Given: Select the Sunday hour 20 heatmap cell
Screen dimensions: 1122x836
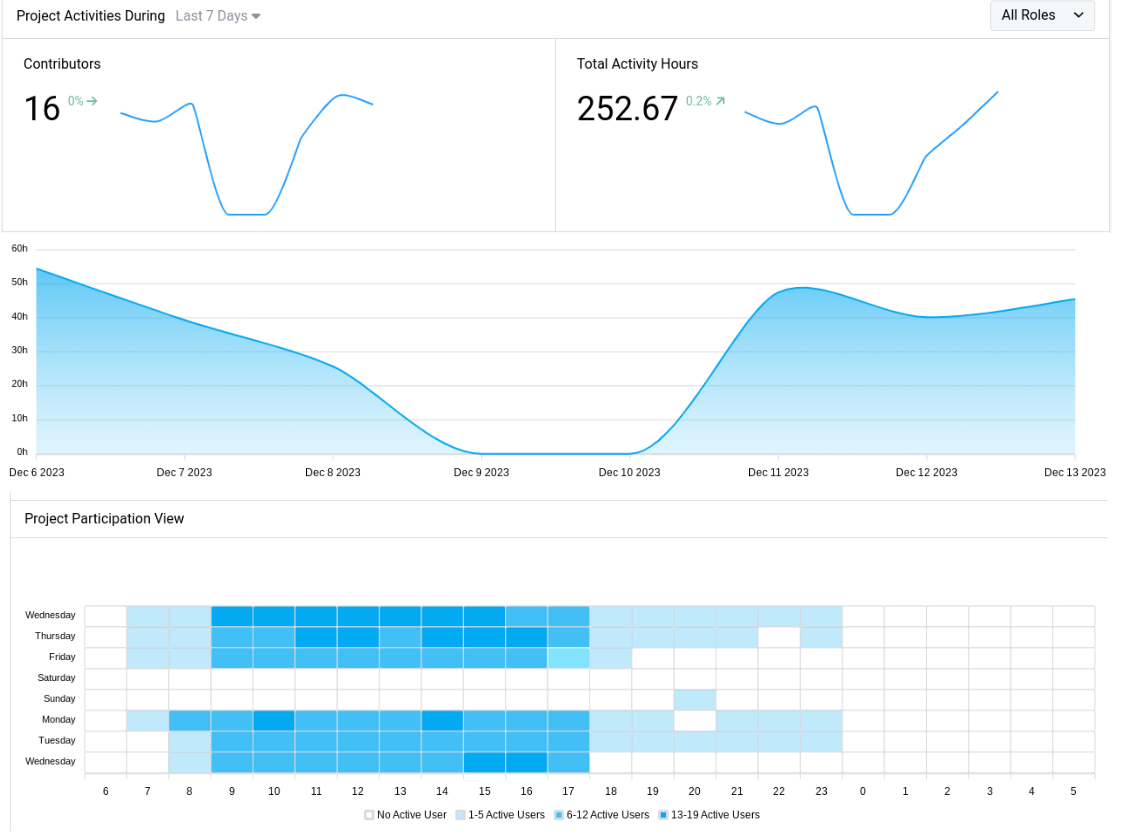Looking at the screenshot, I should click(694, 699).
